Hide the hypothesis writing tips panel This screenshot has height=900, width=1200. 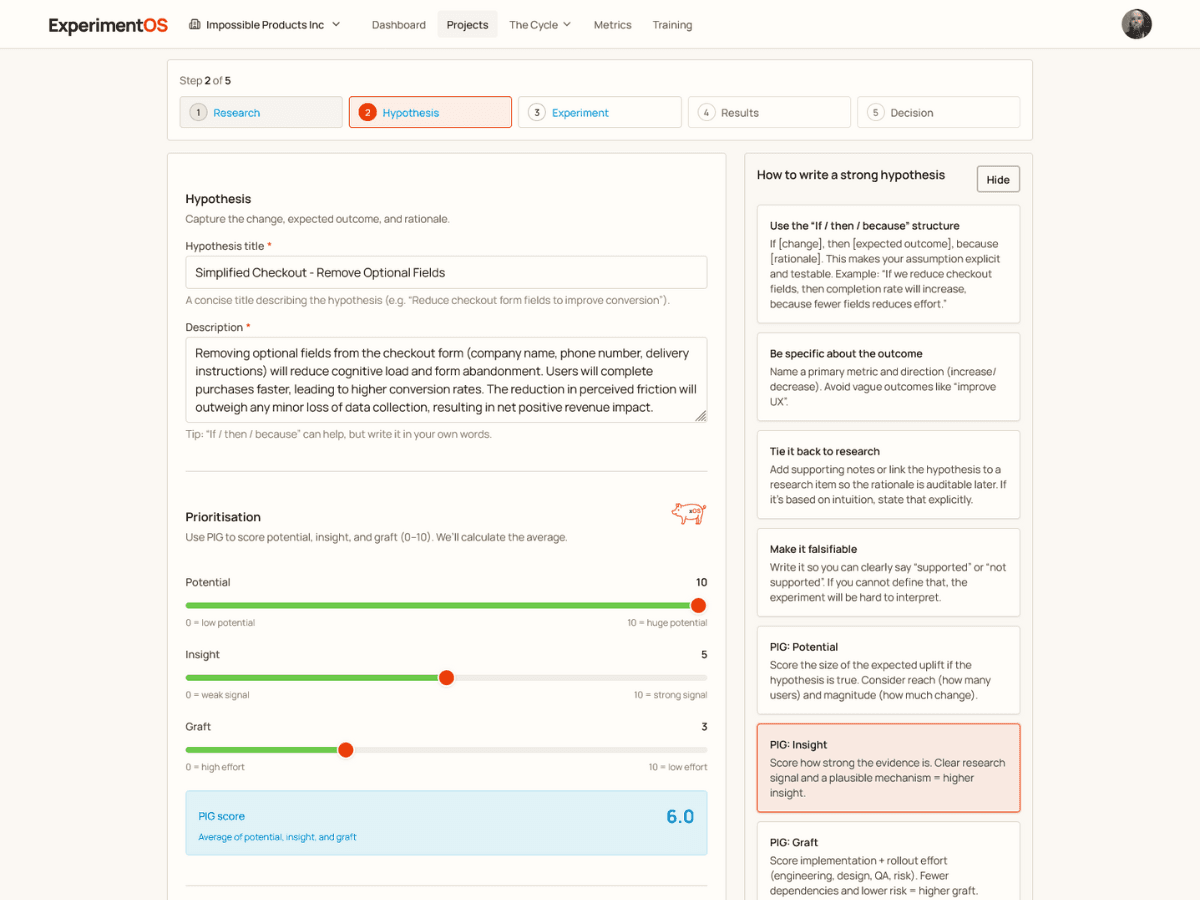(997, 179)
